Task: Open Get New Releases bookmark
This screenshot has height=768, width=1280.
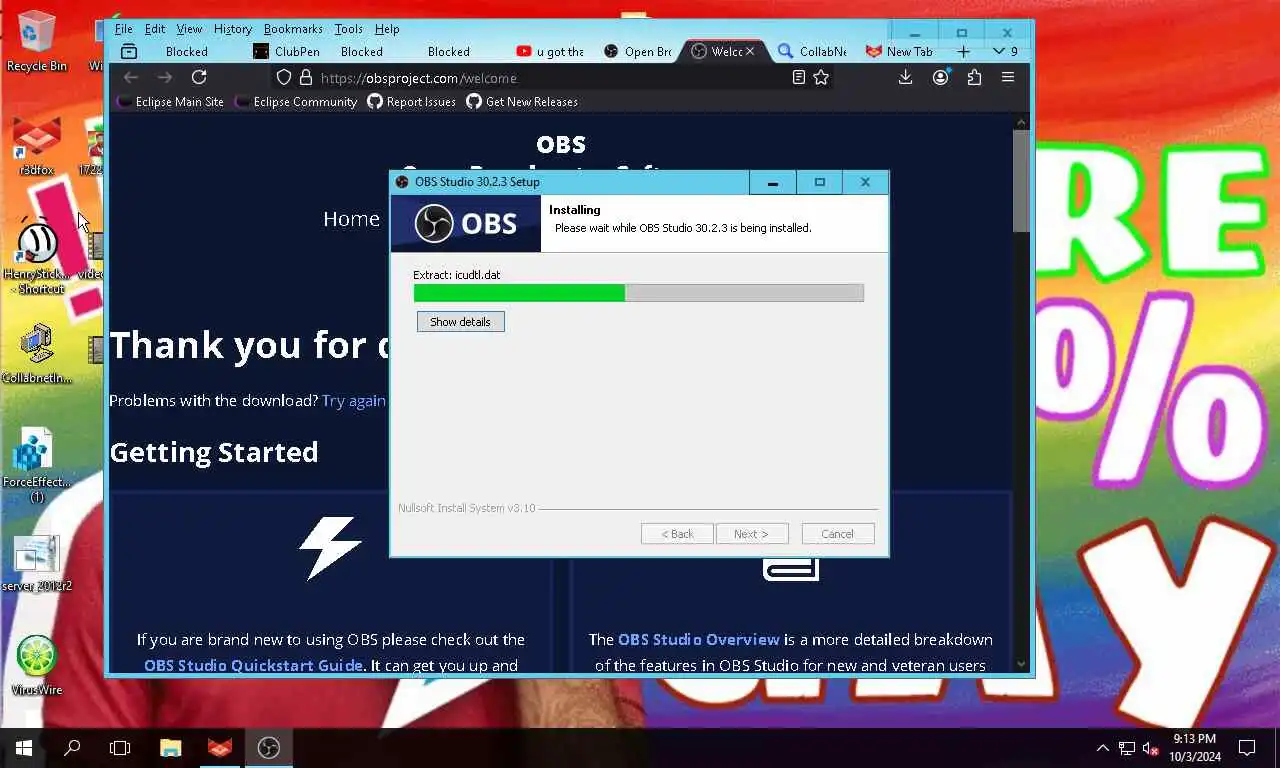Action: (522, 102)
